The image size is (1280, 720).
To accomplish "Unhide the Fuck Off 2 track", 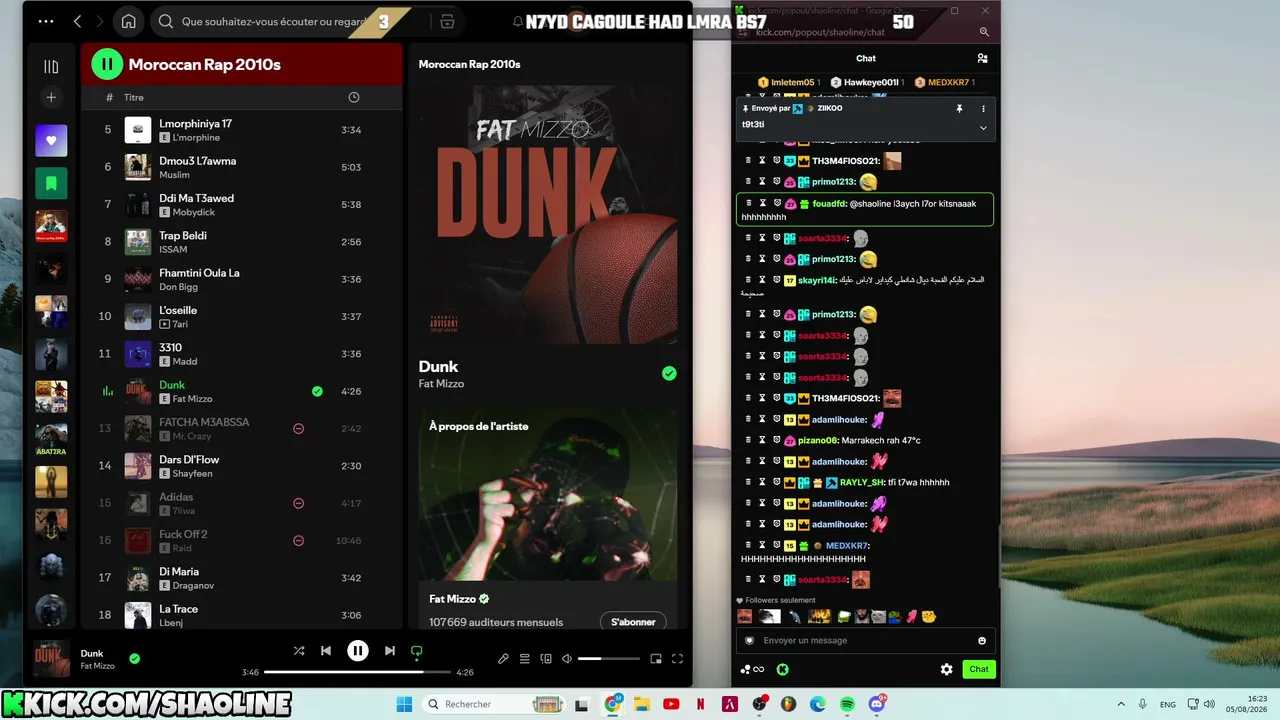I will point(298,540).
